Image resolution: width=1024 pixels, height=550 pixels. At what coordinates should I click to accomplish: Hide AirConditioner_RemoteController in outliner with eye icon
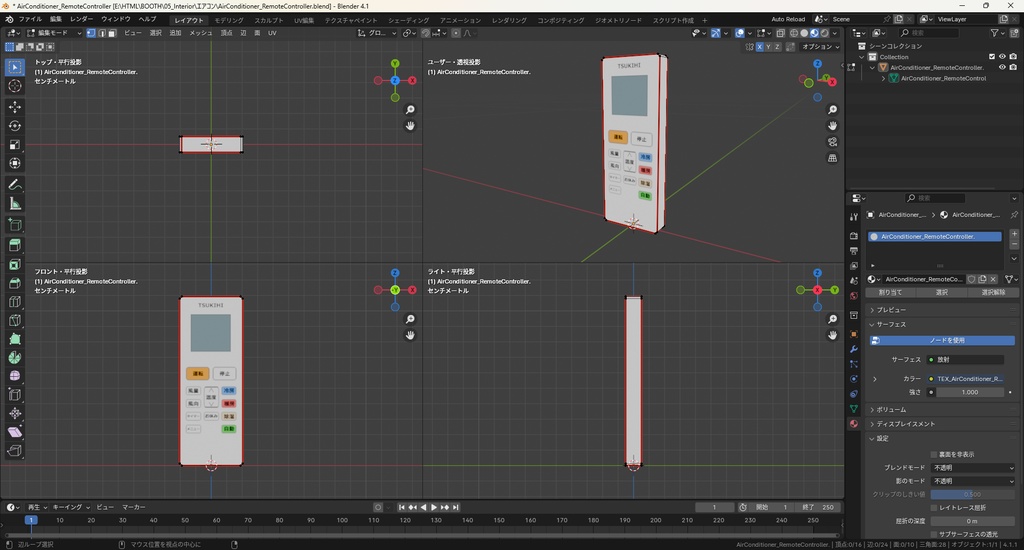[x=1002, y=67]
